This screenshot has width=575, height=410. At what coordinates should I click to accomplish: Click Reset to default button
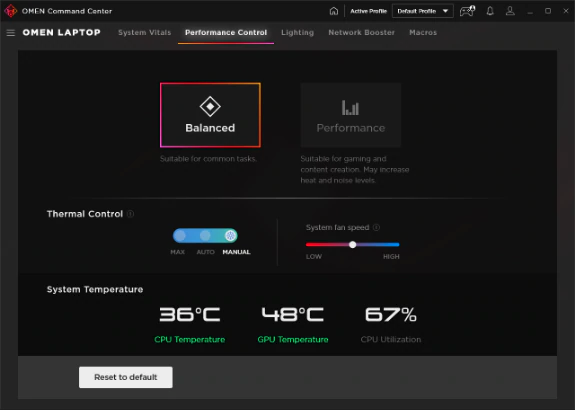(x=126, y=377)
